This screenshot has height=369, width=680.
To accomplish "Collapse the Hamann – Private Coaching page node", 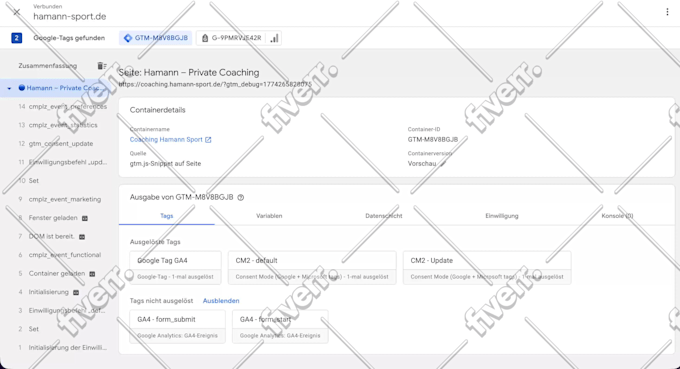I will point(9,88).
